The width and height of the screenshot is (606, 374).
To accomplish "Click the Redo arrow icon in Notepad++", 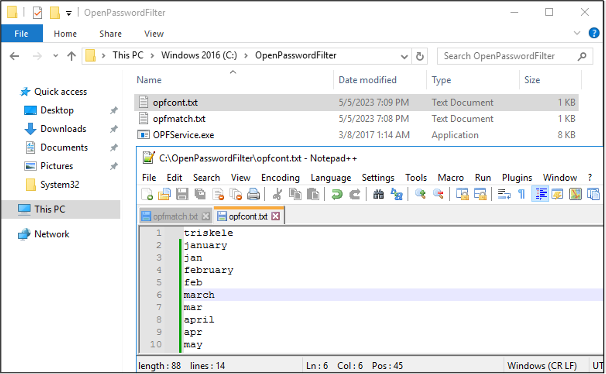I will coord(354,194).
